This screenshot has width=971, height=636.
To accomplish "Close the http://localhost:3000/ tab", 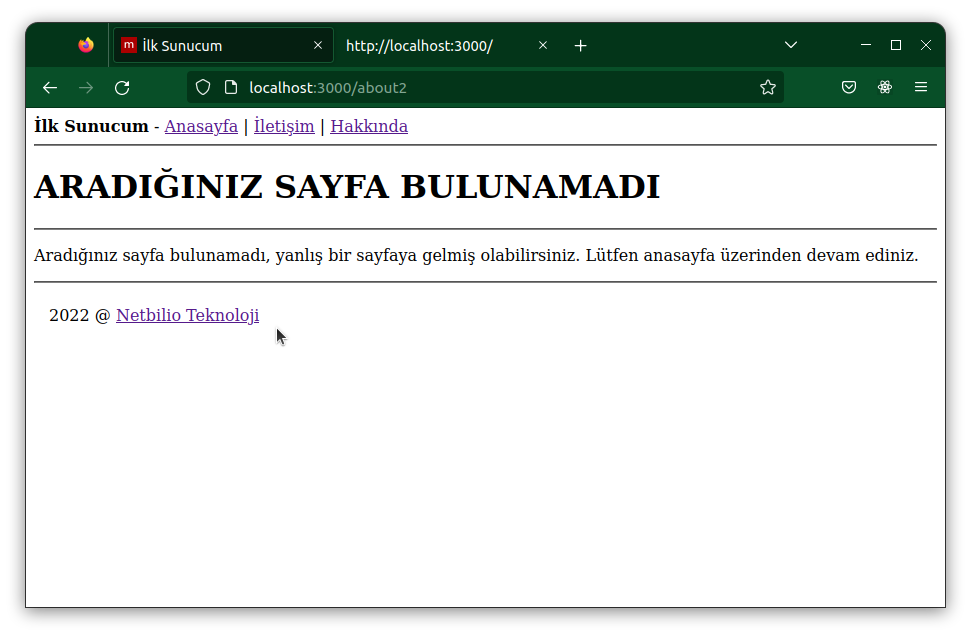I will pyautogui.click(x=542, y=45).
